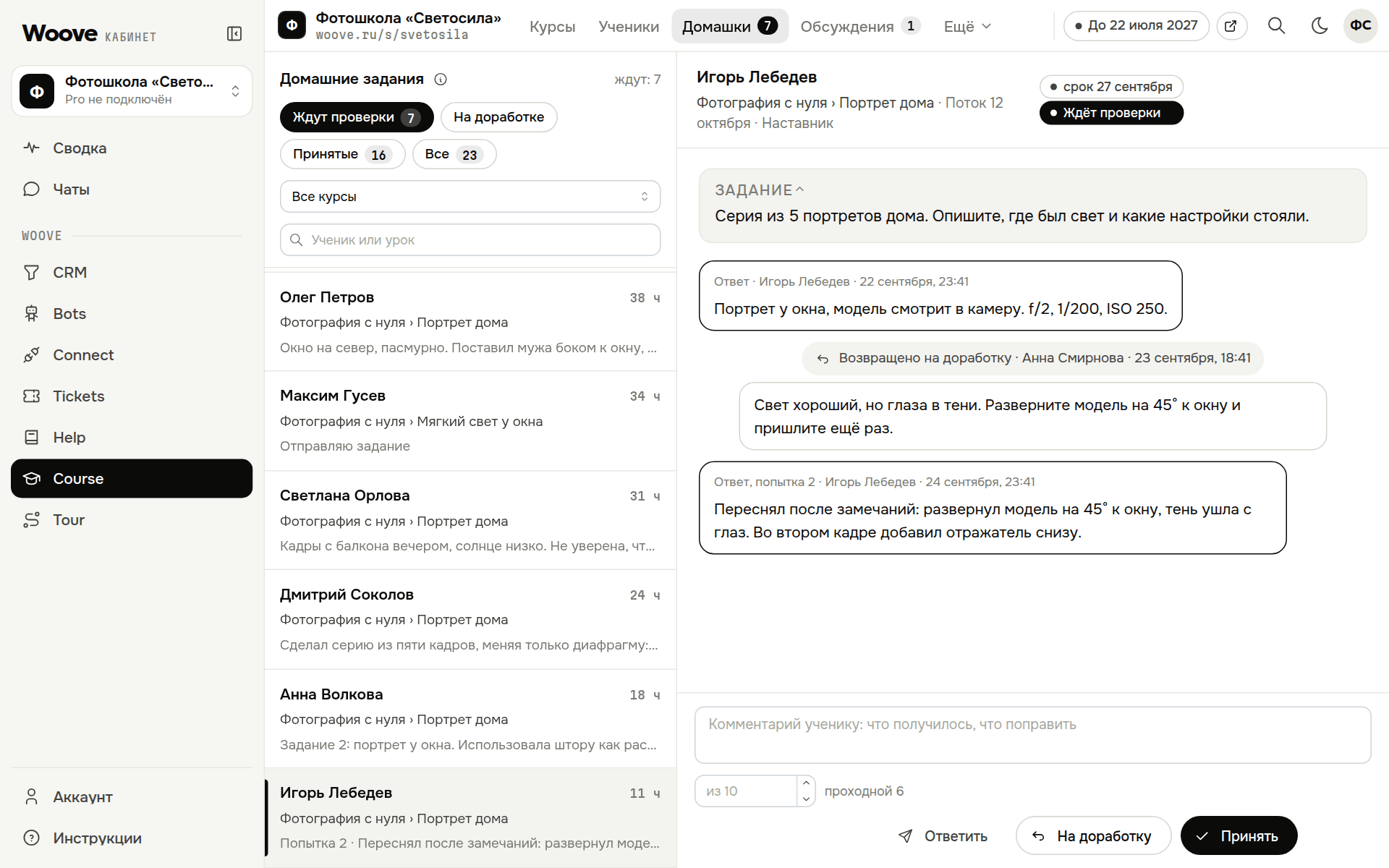
Task: Focus the Ученик или урок search field
Action: (470, 240)
